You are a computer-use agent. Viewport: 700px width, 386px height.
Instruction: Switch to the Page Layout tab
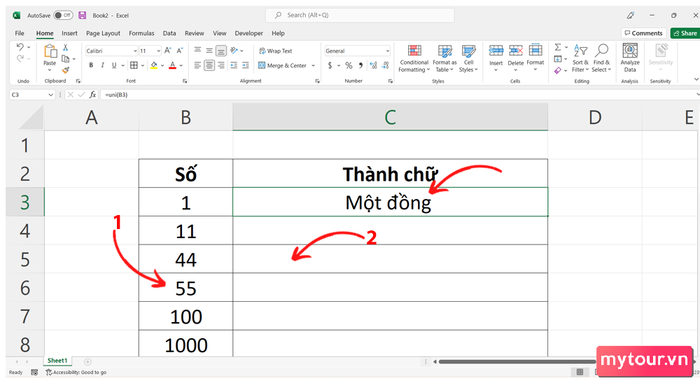[103, 33]
